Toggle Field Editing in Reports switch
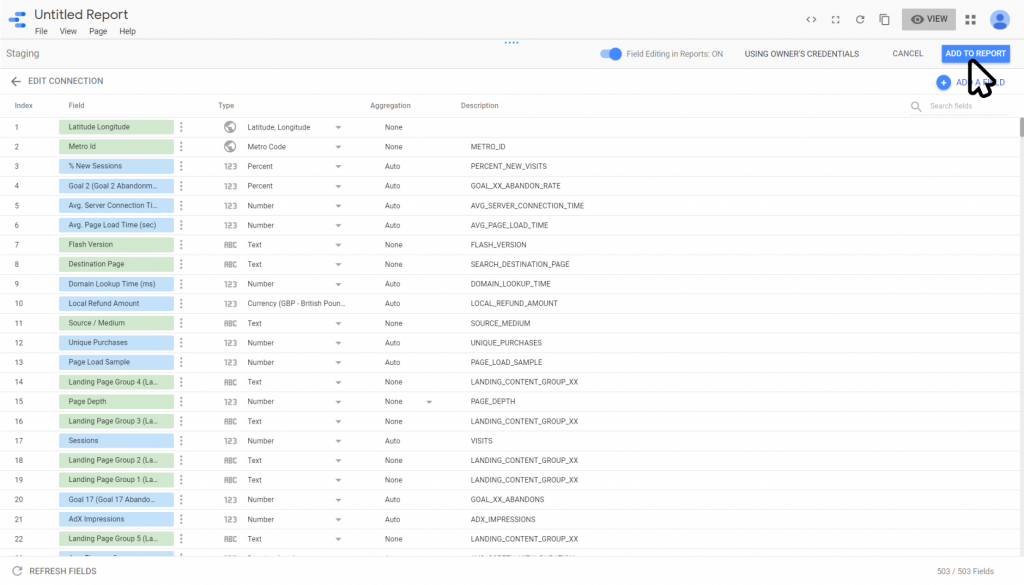The width and height of the screenshot is (1024, 585). click(x=610, y=54)
